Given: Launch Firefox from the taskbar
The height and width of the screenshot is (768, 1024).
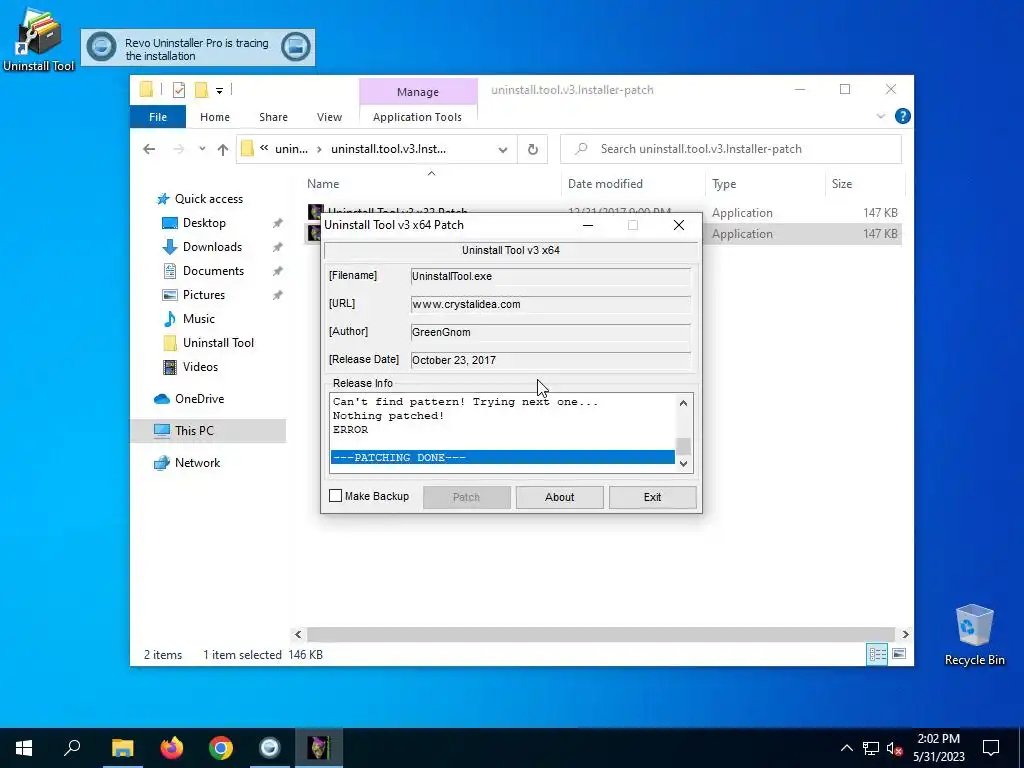Looking at the screenshot, I should pyautogui.click(x=172, y=748).
